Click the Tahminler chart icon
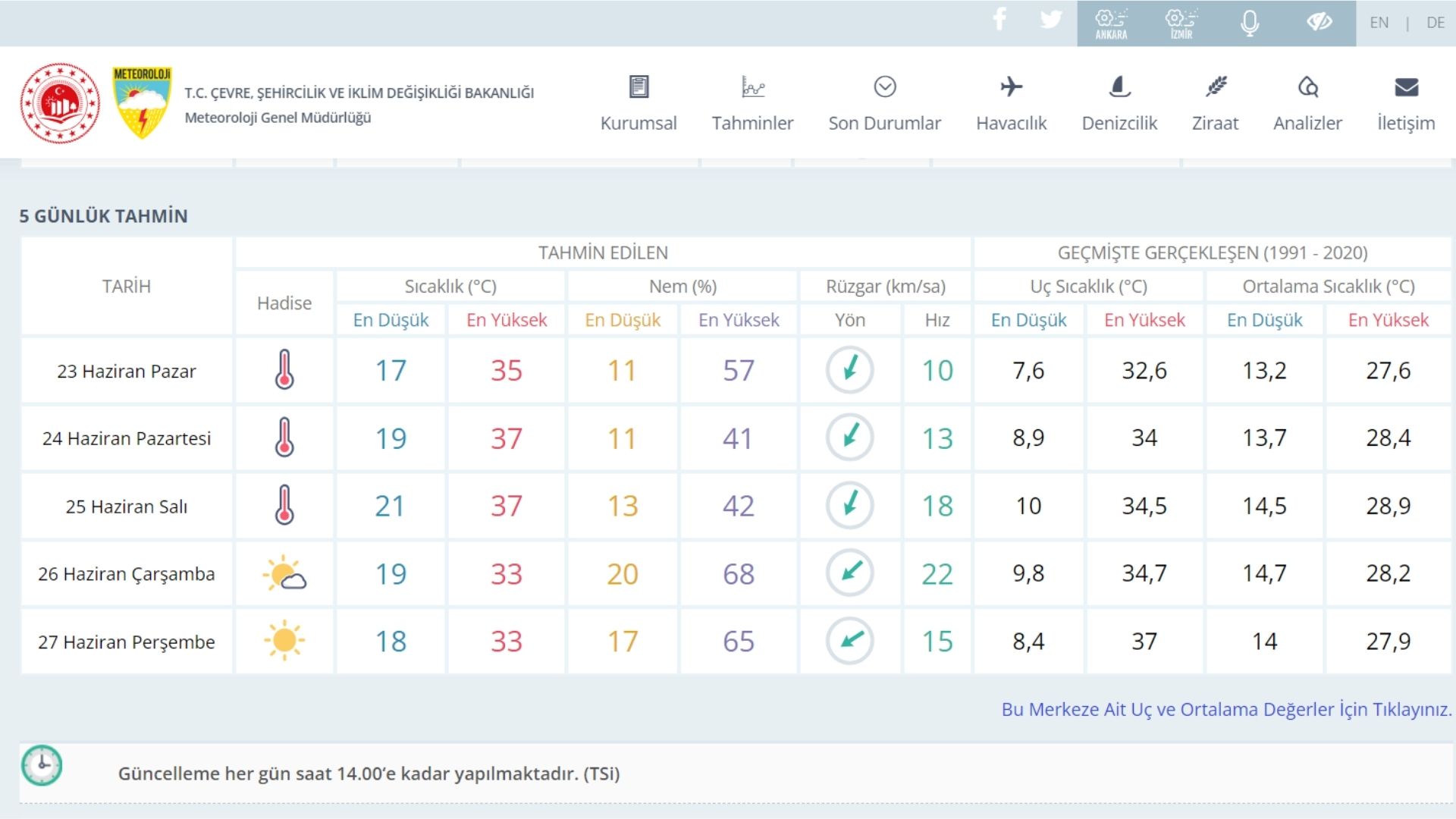Screen dimensions: 1456x819 [x=752, y=86]
